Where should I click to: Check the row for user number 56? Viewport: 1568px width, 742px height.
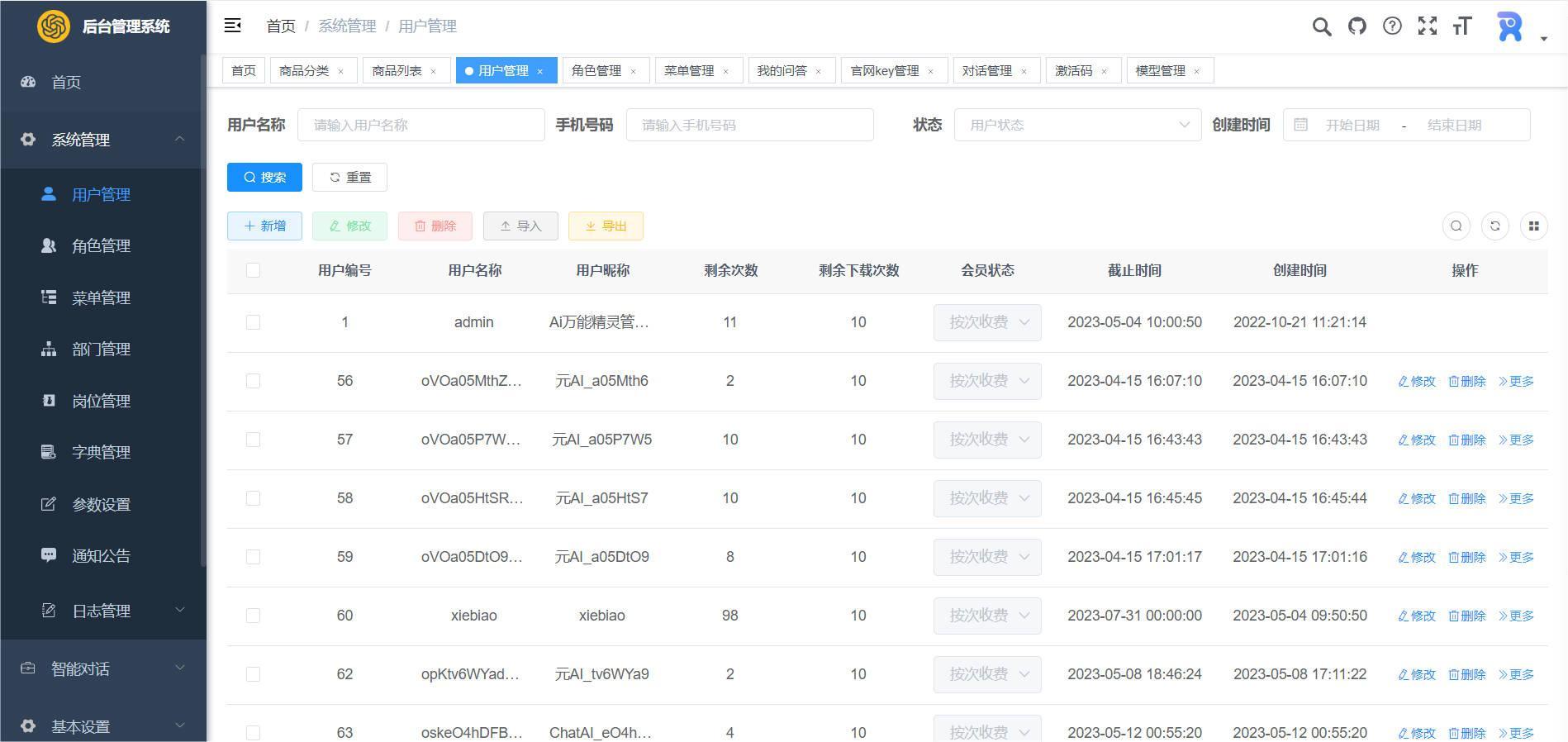(253, 381)
